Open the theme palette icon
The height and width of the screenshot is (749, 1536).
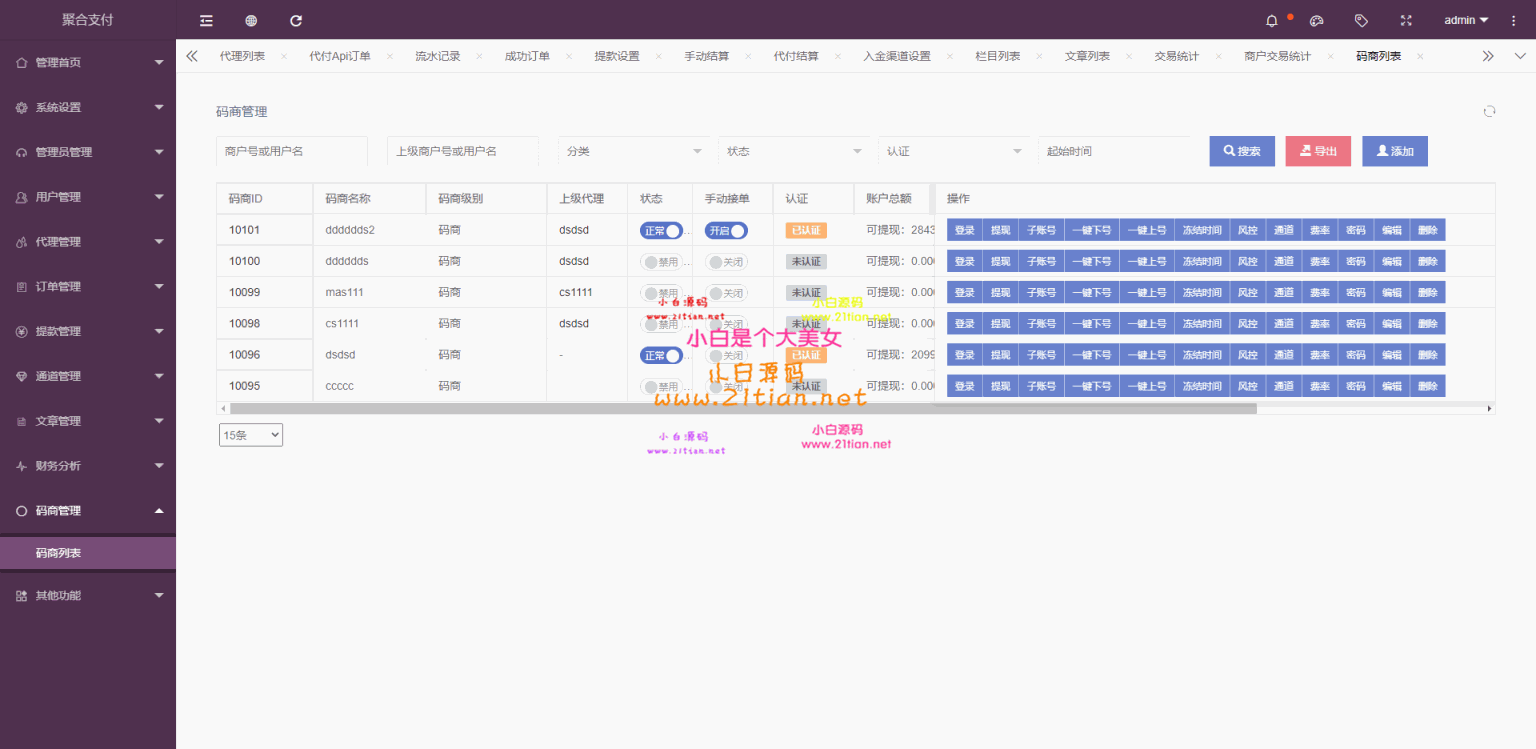point(1317,20)
